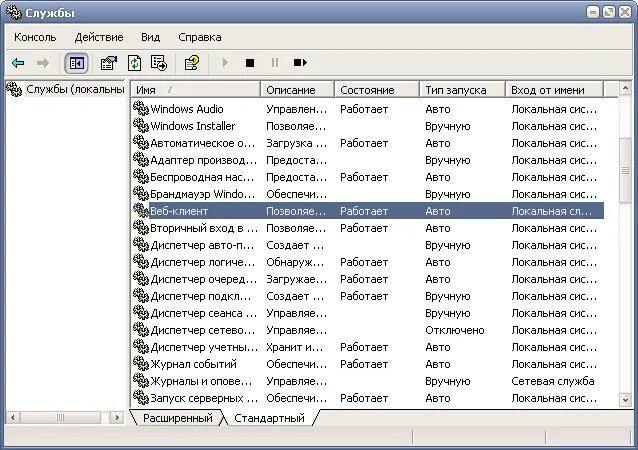Click the gear icon of Диспетчер очеред… service

[x=141, y=279]
